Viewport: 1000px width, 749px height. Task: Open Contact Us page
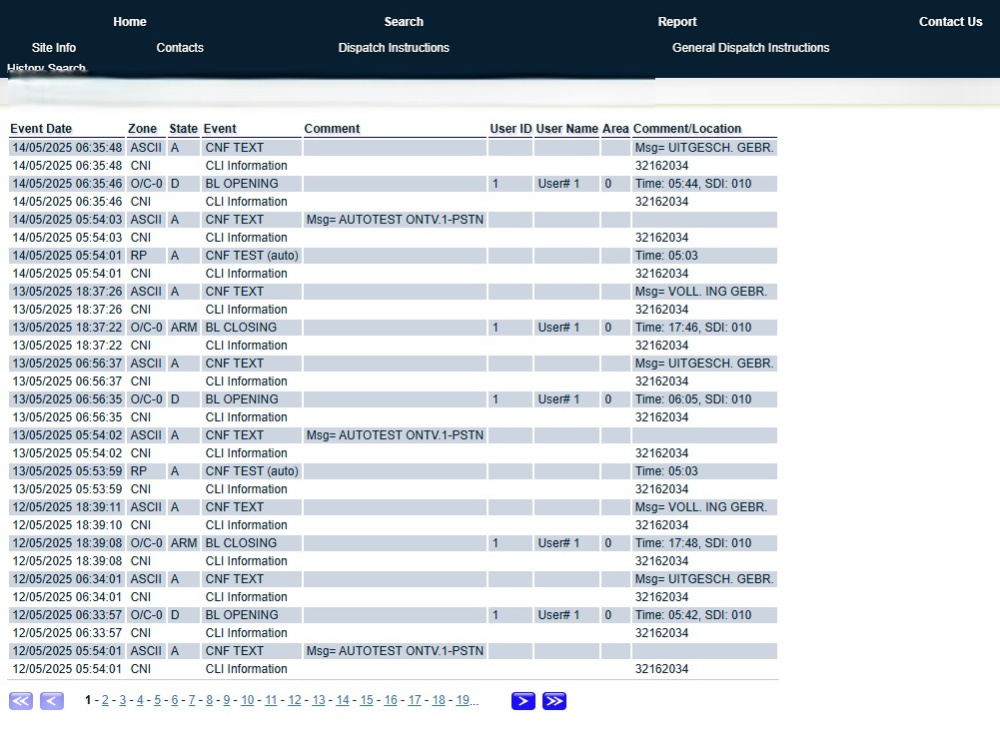point(950,22)
